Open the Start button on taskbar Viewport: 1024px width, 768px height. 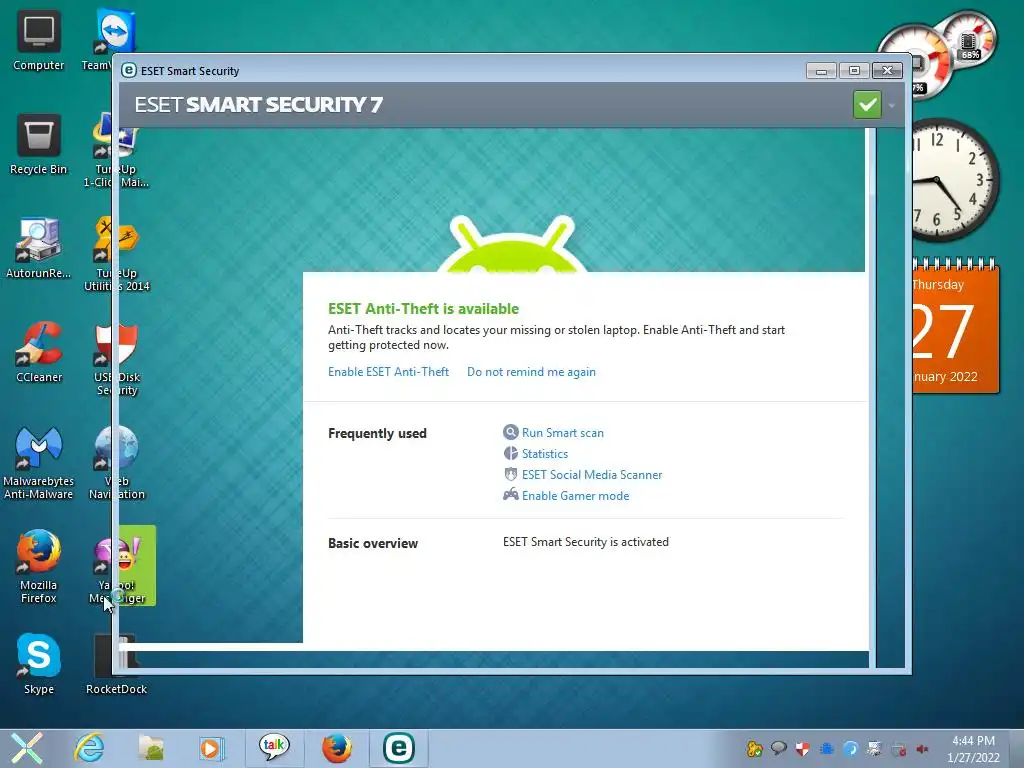pyautogui.click(x=26, y=748)
